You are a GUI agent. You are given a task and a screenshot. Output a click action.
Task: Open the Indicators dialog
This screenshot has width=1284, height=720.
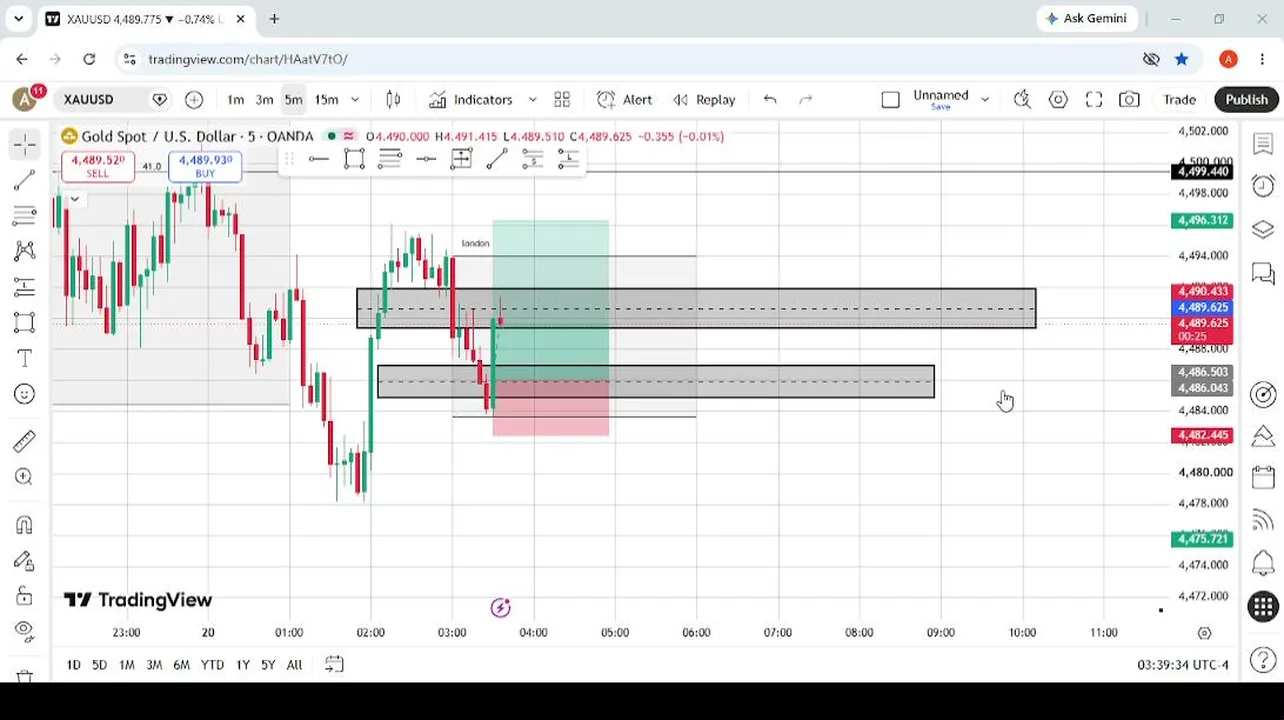pyautogui.click(x=471, y=99)
